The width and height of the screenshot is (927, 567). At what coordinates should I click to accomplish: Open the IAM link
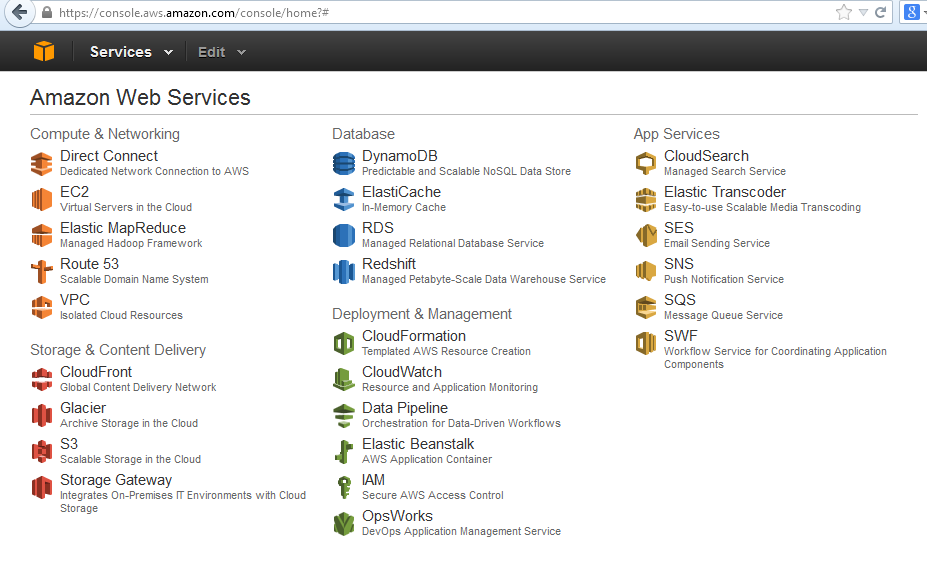(373, 481)
